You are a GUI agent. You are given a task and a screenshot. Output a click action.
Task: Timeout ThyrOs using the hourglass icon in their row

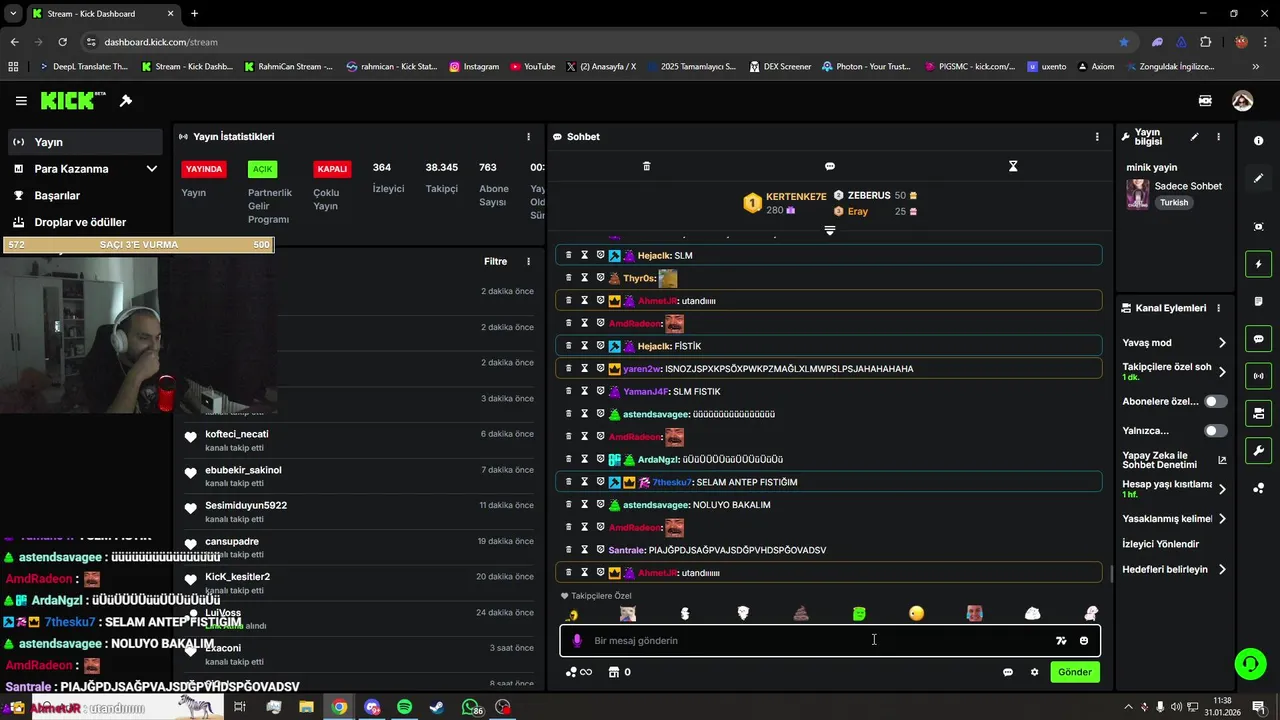[585, 278]
